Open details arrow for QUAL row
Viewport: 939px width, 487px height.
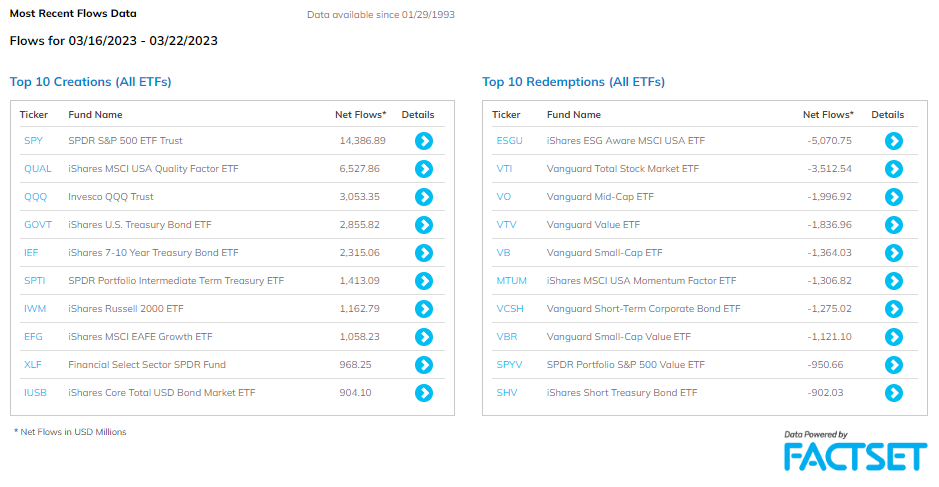point(424,169)
